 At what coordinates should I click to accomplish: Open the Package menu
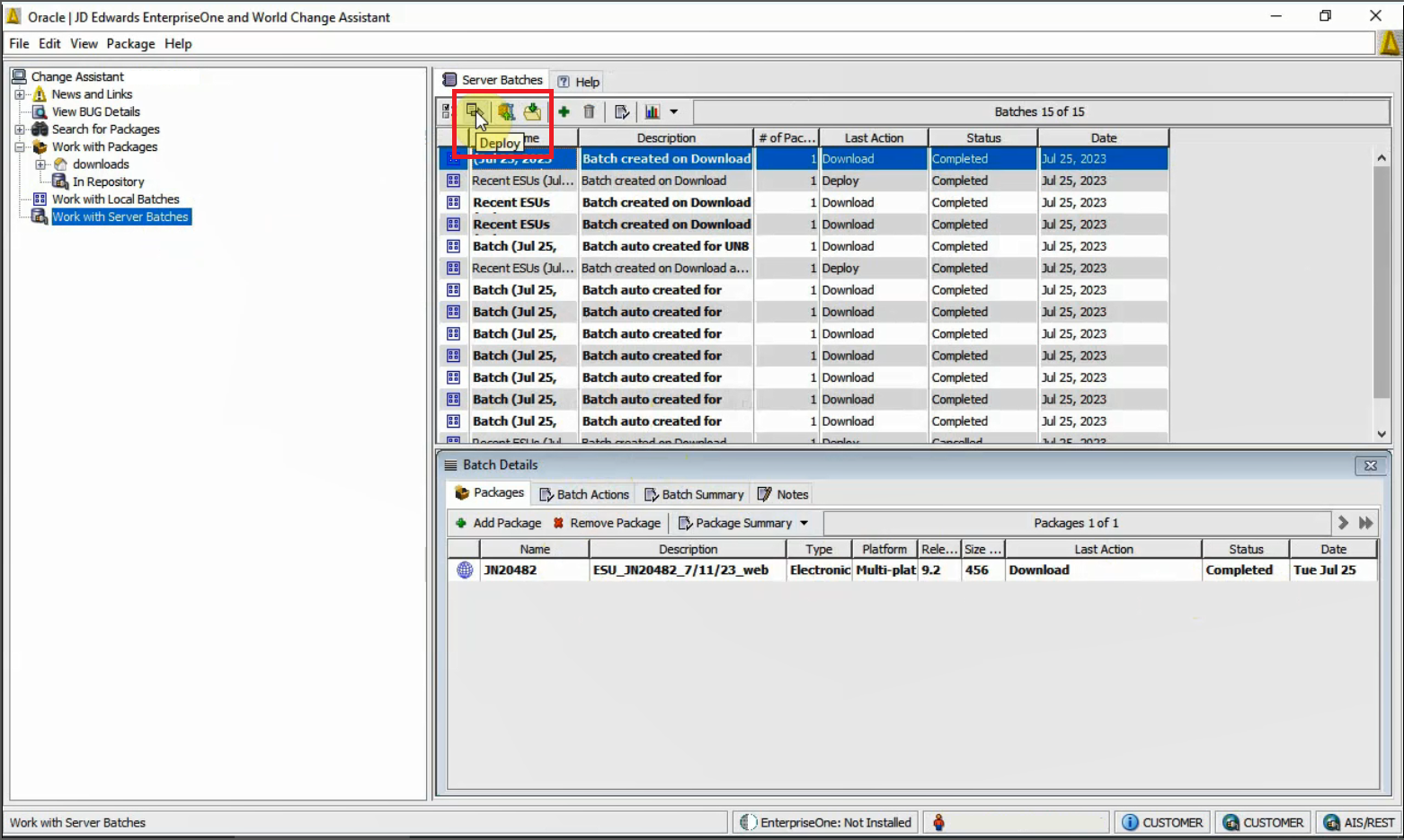click(130, 43)
